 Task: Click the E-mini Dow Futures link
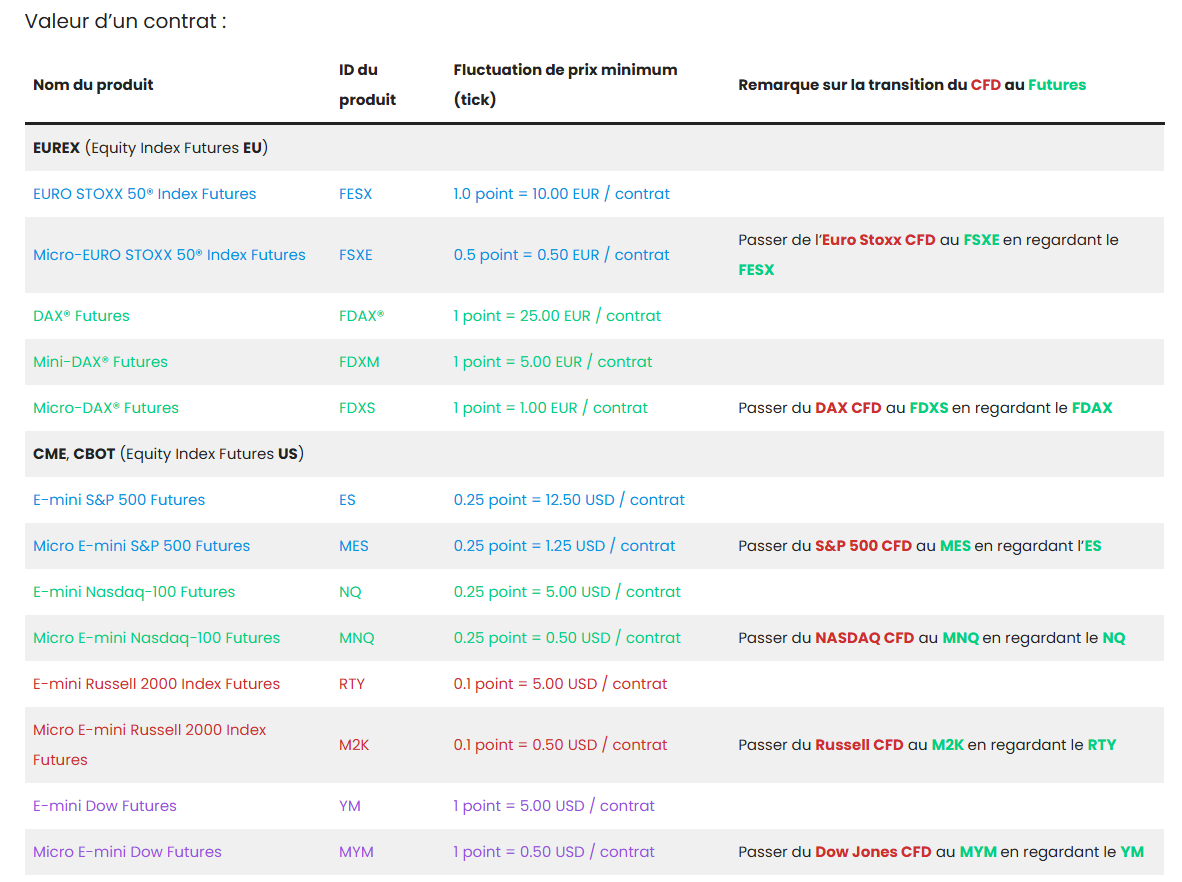pyautogui.click(x=104, y=806)
